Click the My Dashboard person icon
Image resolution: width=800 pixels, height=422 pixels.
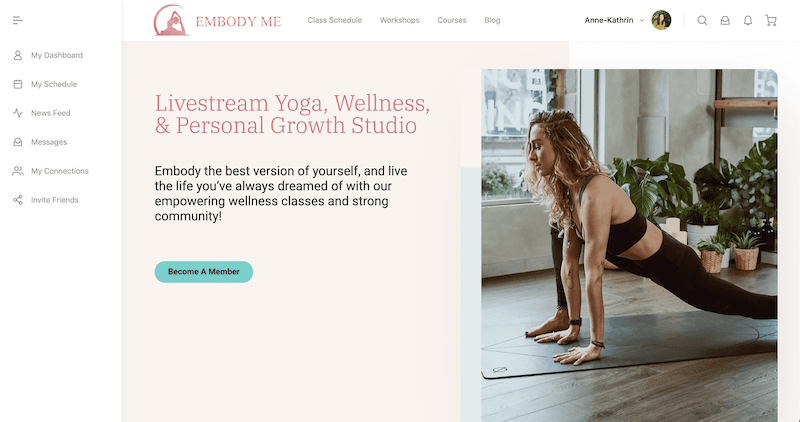pyautogui.click(x=18, y=55)
